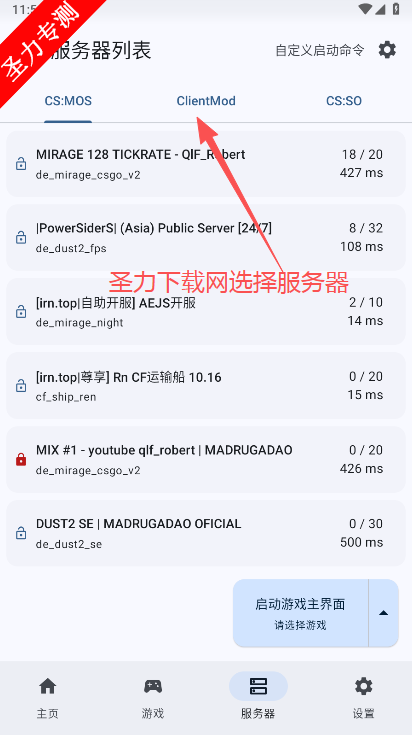The width and height of the screenshot is (412, 735).
Task: Choose the Rn CF运输船 10.16 server
Action: coord(206,385)
